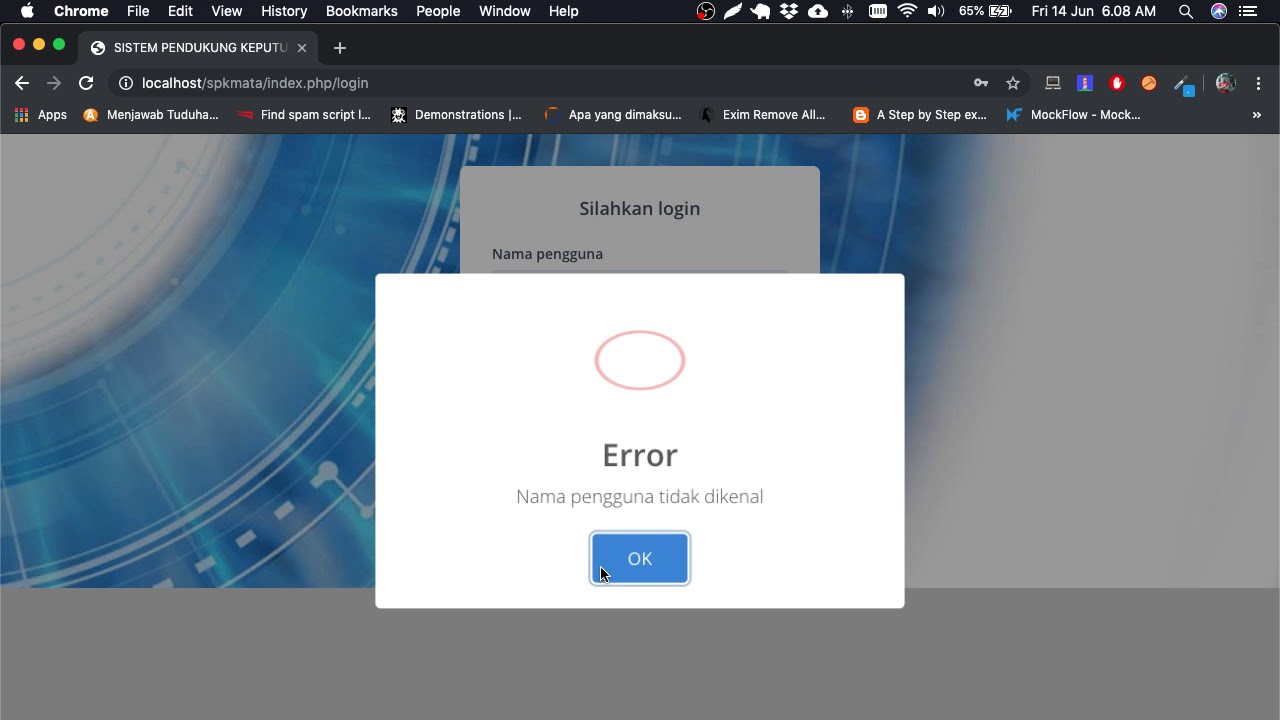The width and height of the screenshot is (1280, 720).
Task: Open a new browser tab
Action: tap(340, 48)
